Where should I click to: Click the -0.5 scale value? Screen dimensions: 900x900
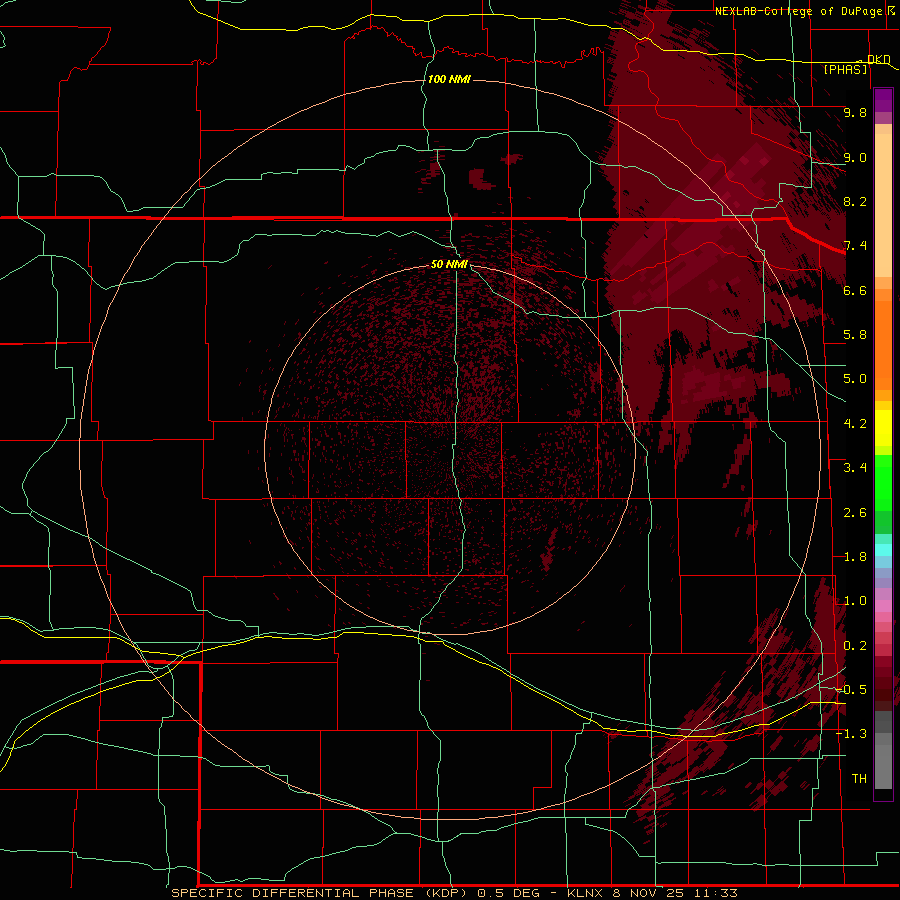point(851,690)
